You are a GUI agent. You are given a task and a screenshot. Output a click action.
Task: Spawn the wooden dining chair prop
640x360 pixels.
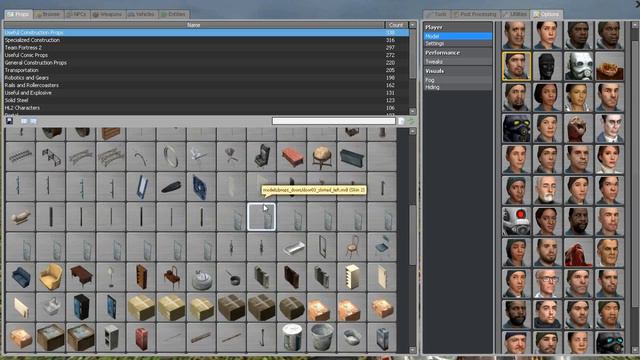click(352, 247)
